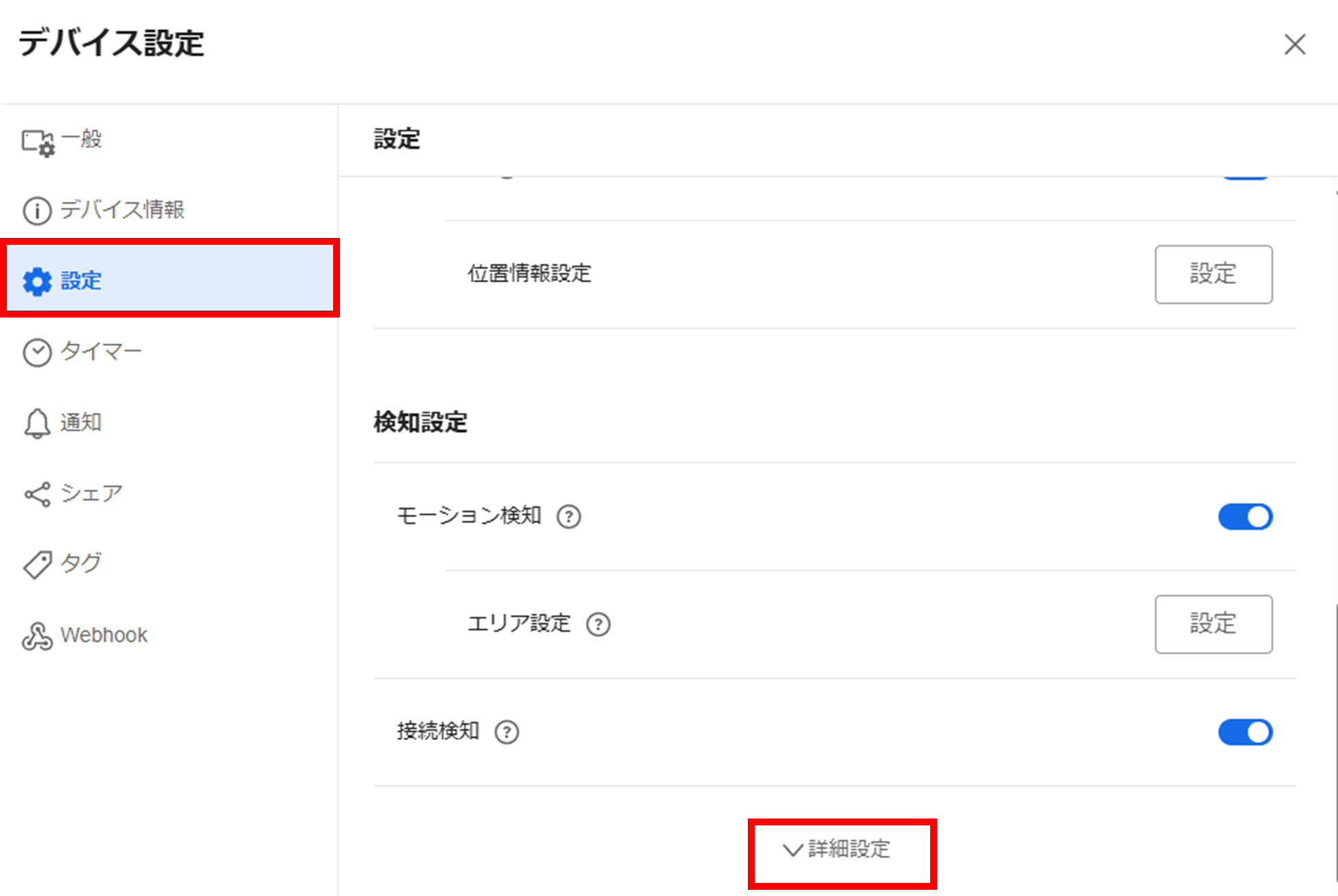This screenshot has width=1338, height=896.
Task: Open help icon beside 接続検知
Action: [x=507, y=732]
